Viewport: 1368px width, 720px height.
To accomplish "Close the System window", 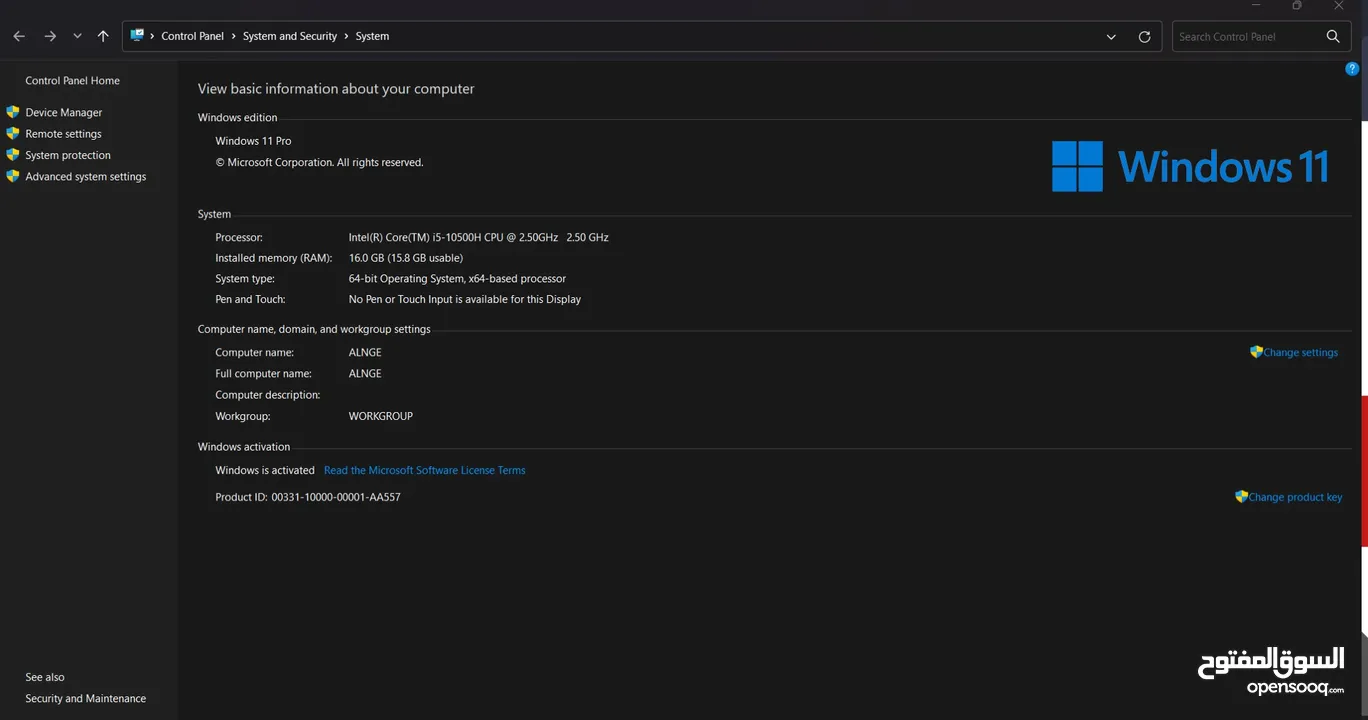I will [1338, 6].
